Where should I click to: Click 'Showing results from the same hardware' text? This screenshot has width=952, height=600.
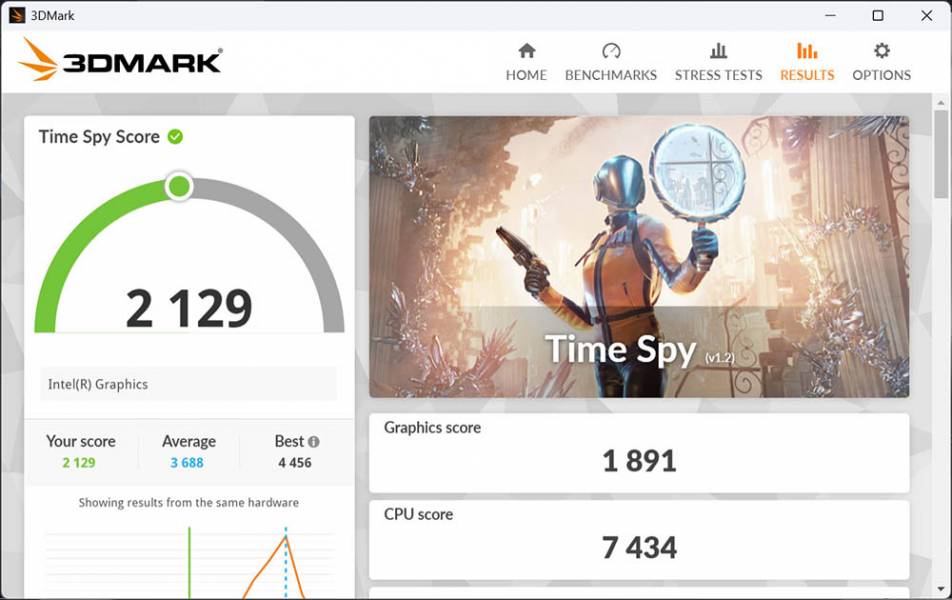pyautogui.click(x=189, y=502)
